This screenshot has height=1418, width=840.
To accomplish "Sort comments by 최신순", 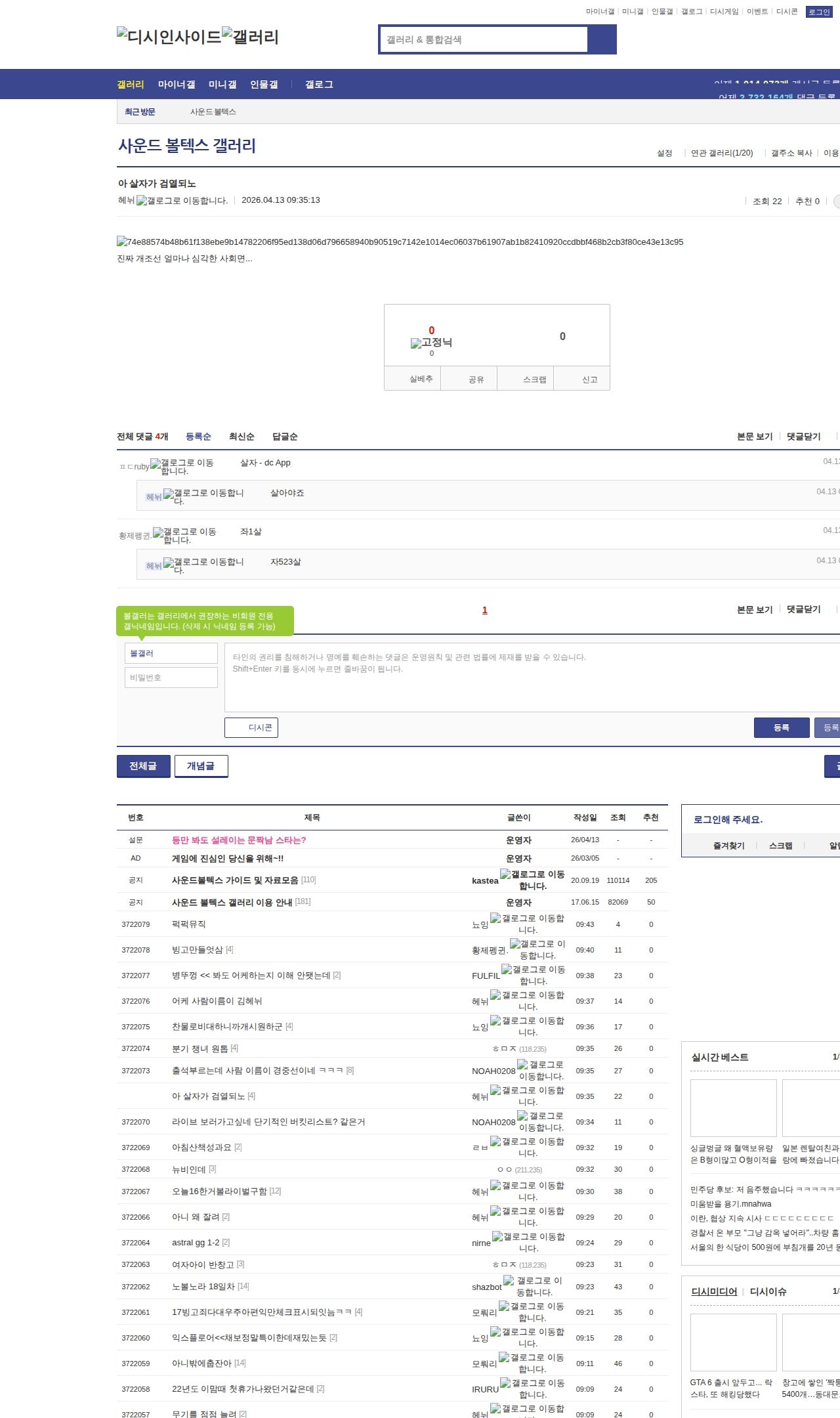I will coord(241,437).
